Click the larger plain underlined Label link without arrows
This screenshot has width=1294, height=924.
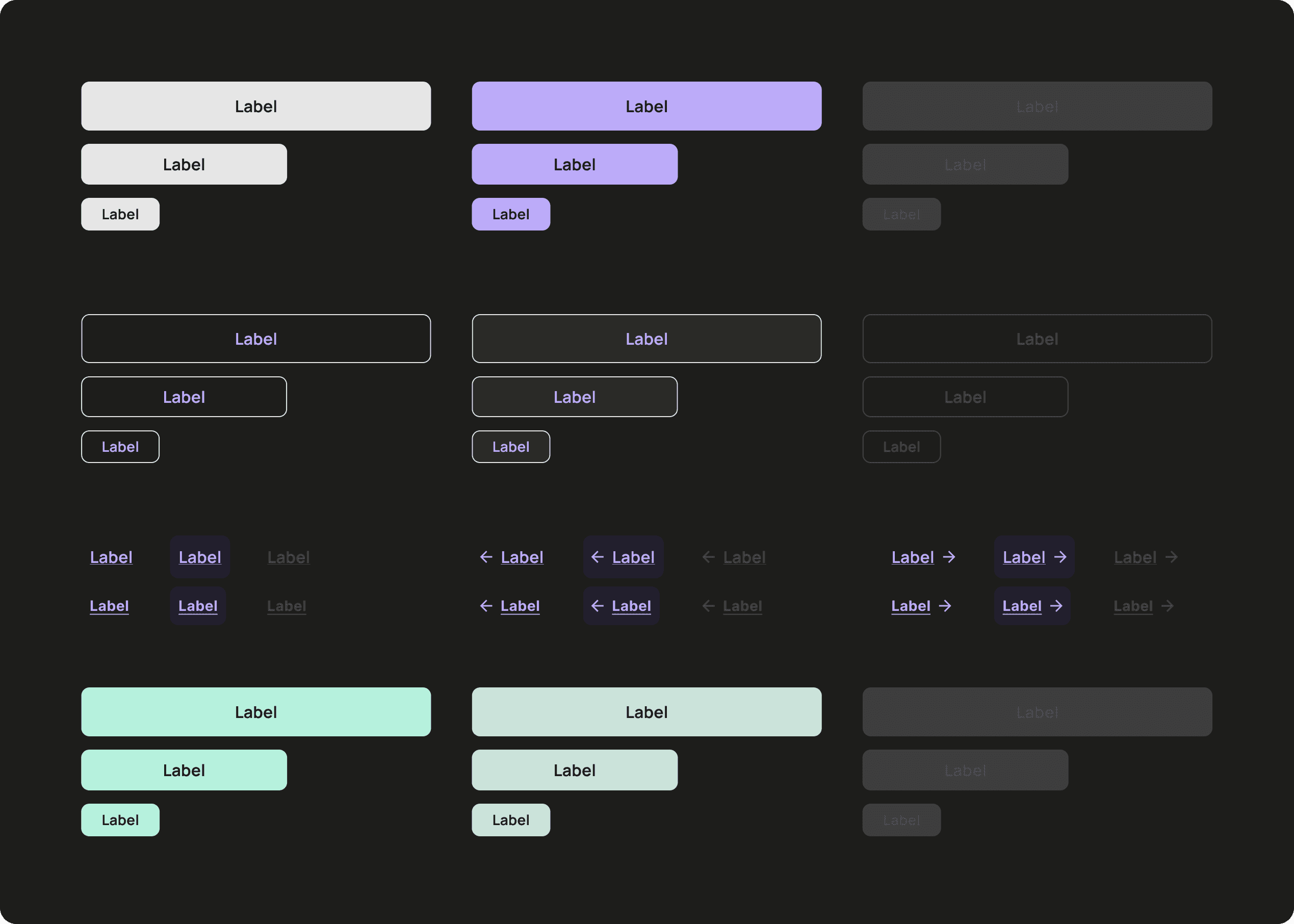(x=111, y=557)
